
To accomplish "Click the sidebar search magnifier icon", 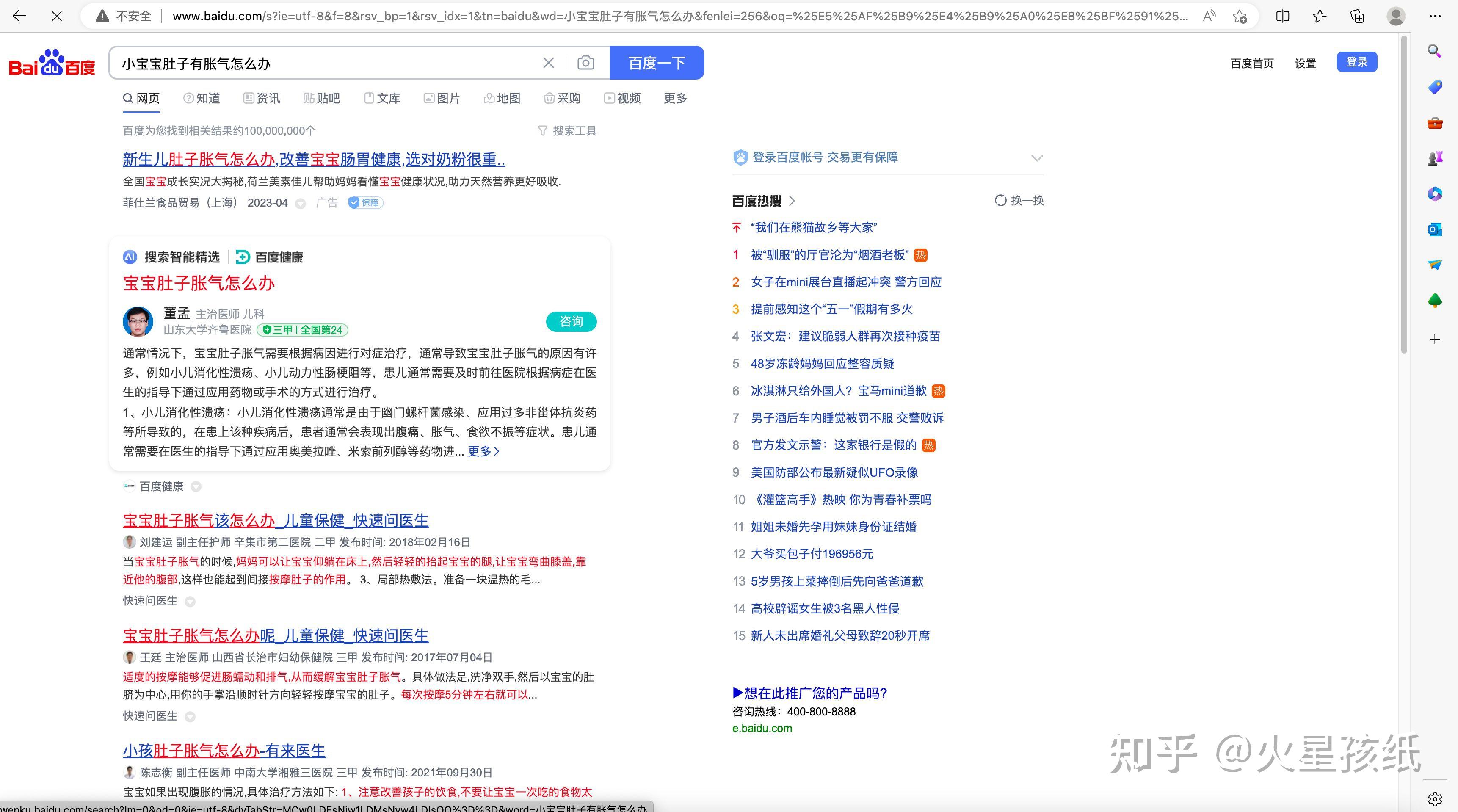I will coord(1435,52).
